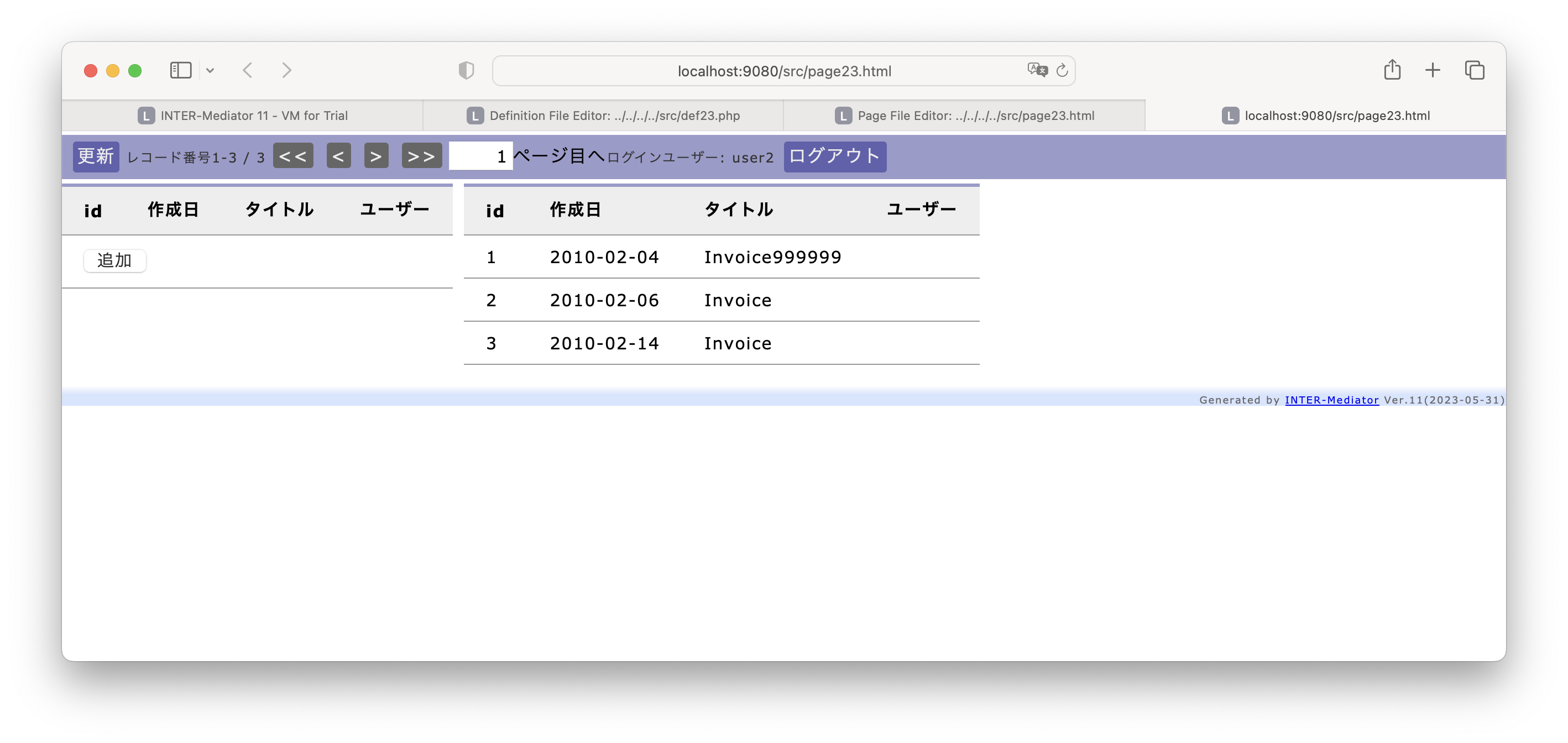Click id value 3 in right table
Viewport: 1568px width, 743px height.
pos(491,343)
